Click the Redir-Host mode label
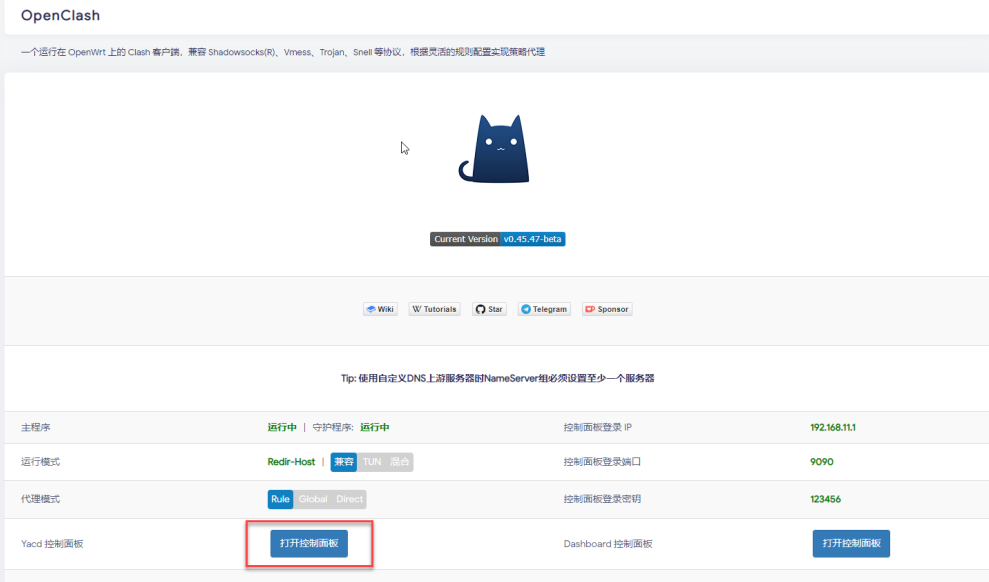 point(291,462)
